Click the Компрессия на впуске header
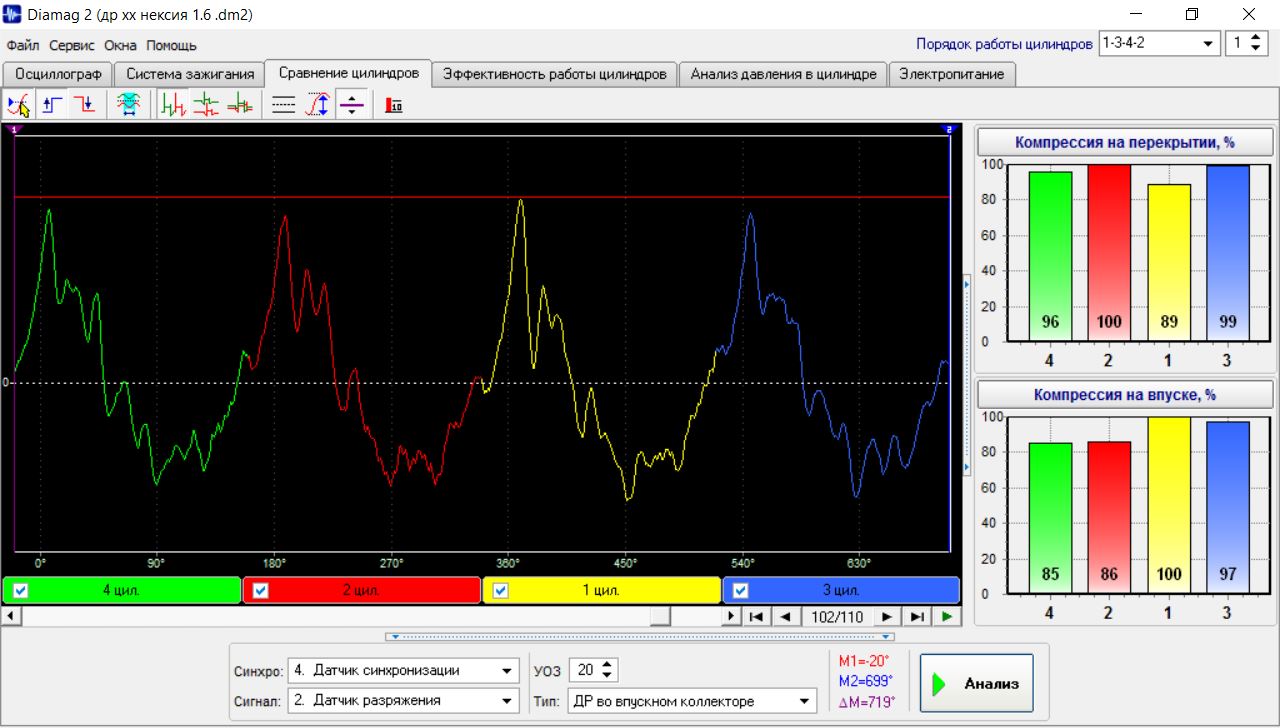This screenshot has width=1280, height=728. tap(1125, 394)
